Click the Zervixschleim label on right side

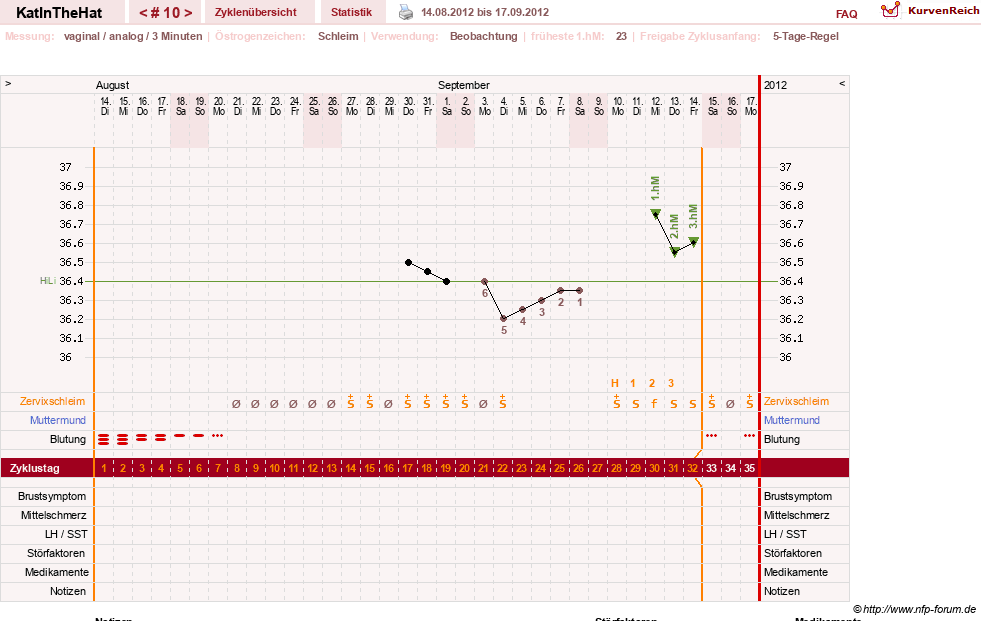(796, 401)
